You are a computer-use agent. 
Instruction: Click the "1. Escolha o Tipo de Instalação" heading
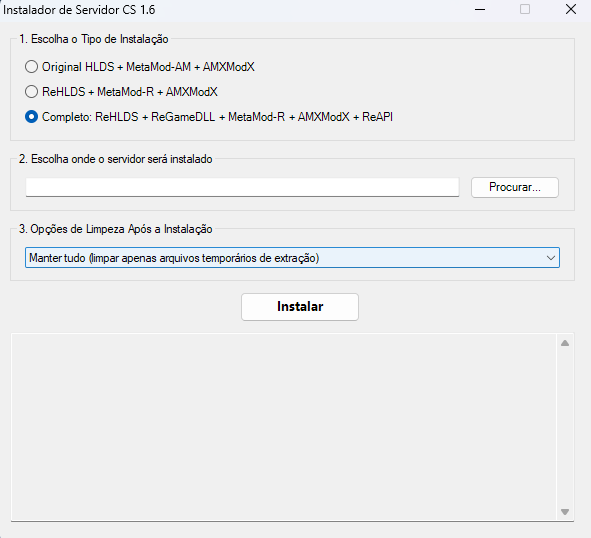coord(94,39)
